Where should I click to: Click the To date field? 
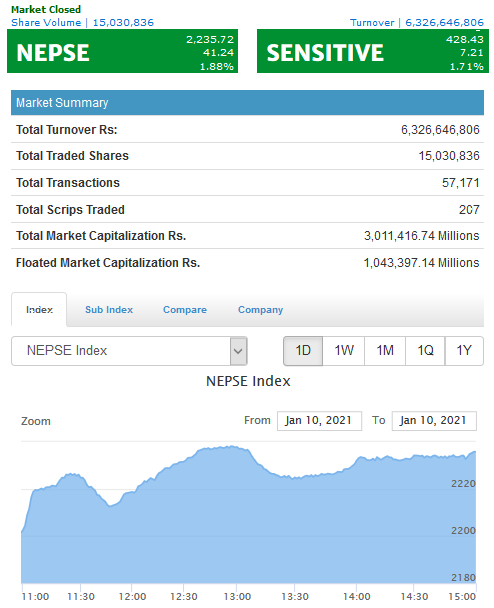coord(434,421)
